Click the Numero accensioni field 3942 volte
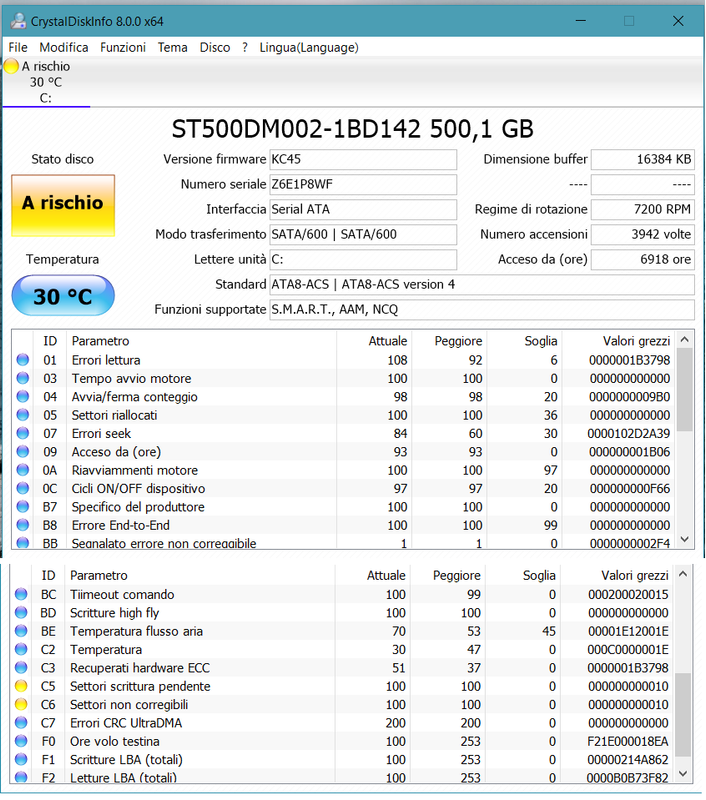 pyautogui.click(x=642, y=234)
